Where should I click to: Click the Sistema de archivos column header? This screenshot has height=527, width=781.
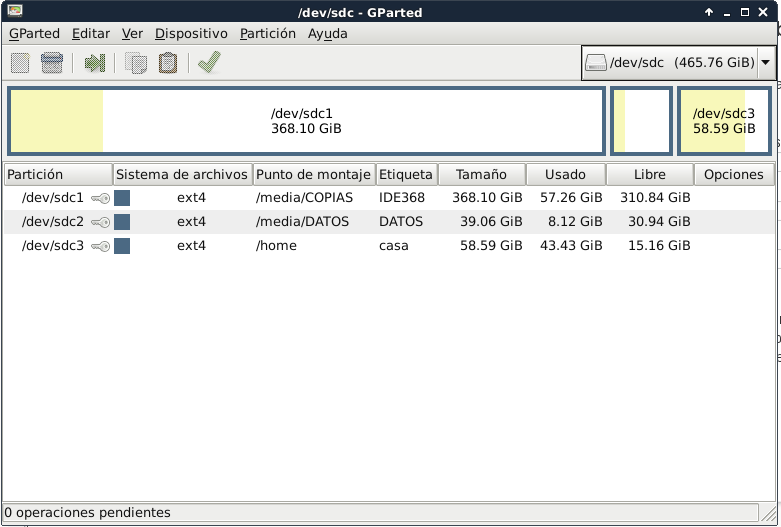[x=183, y=174]
